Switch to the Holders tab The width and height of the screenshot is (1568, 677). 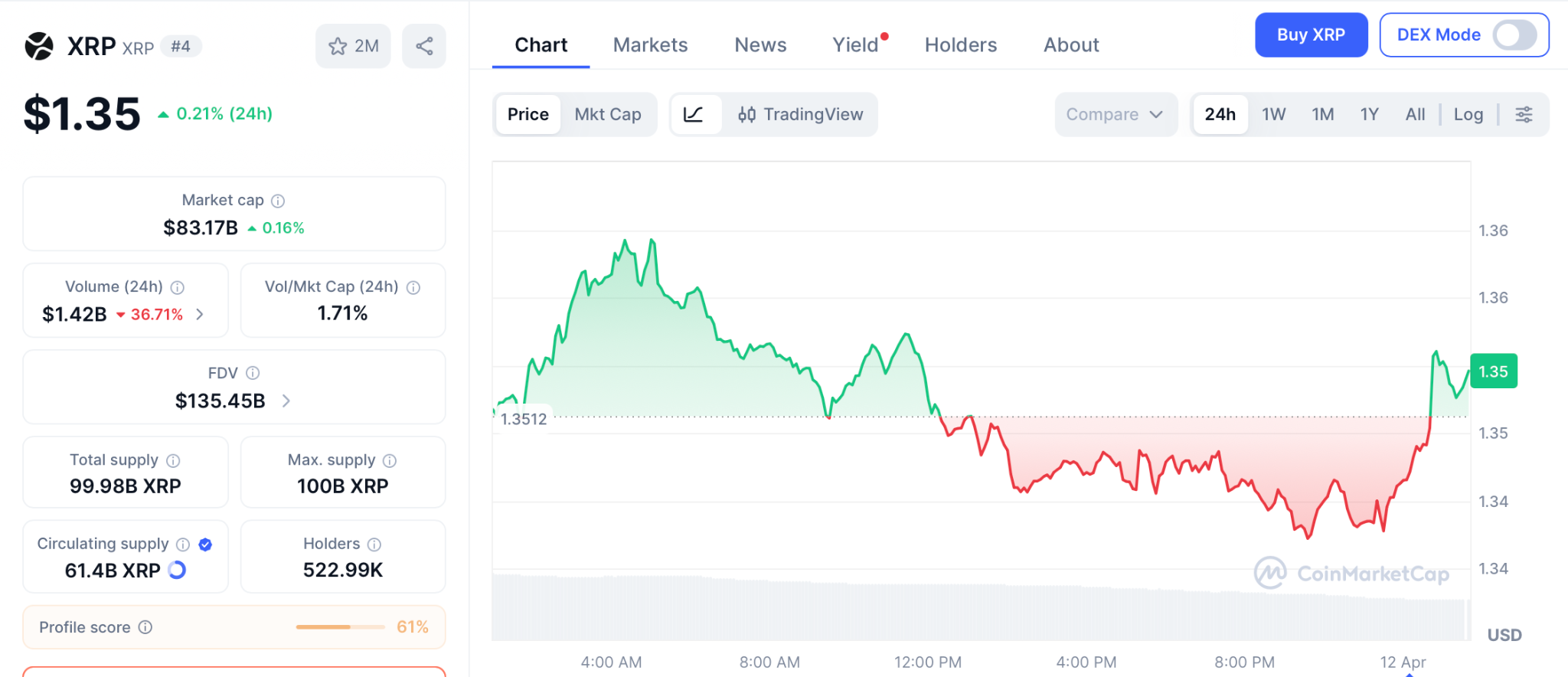point(960,45)
